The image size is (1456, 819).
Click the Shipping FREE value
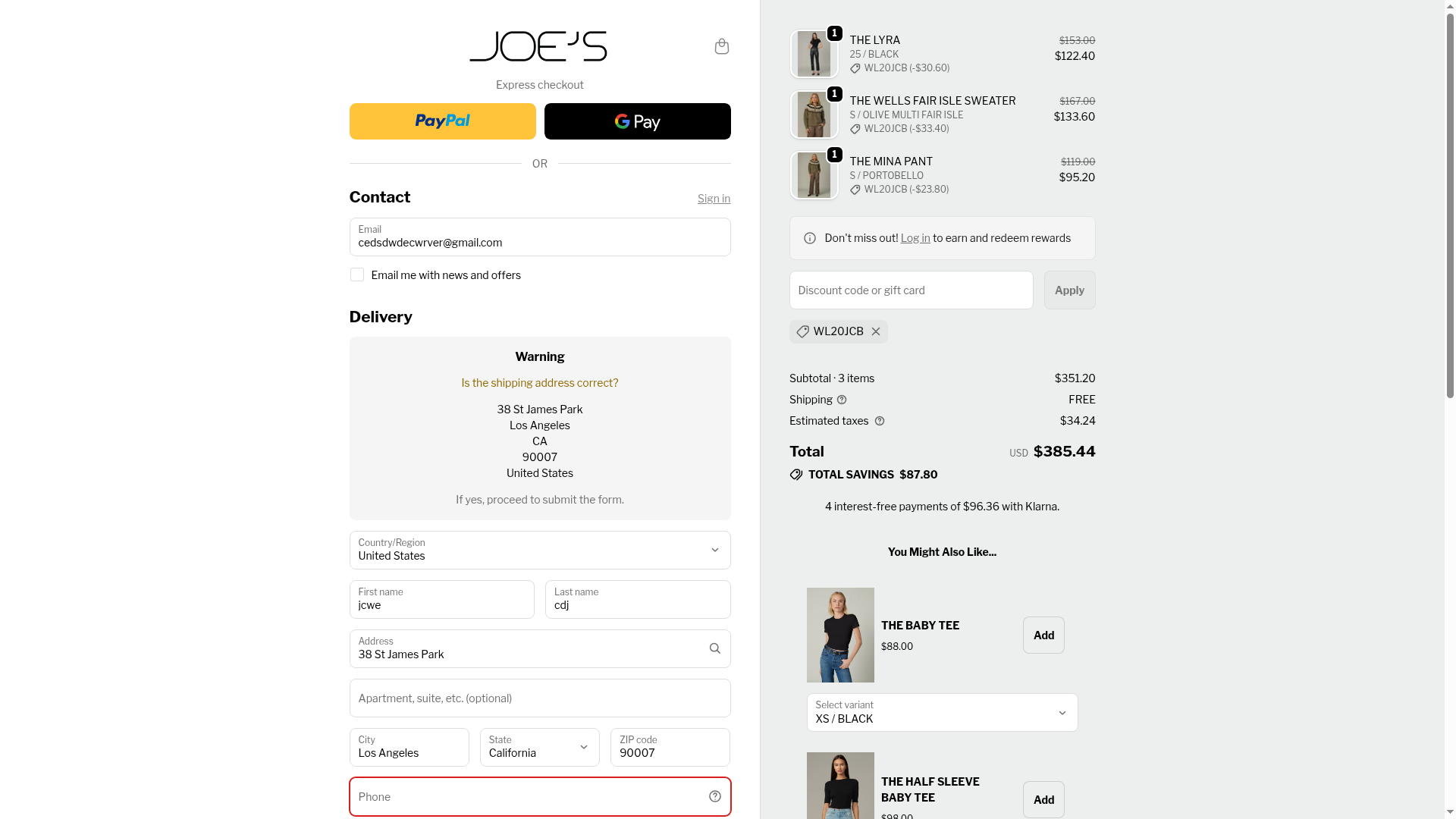tap(1082, 400)
